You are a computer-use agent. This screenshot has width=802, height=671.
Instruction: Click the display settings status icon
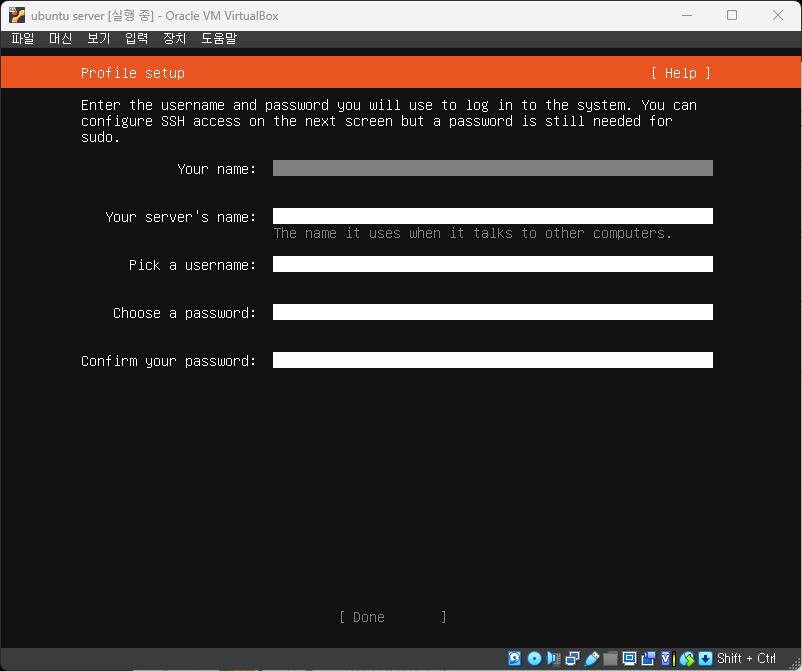pos(629,658)
